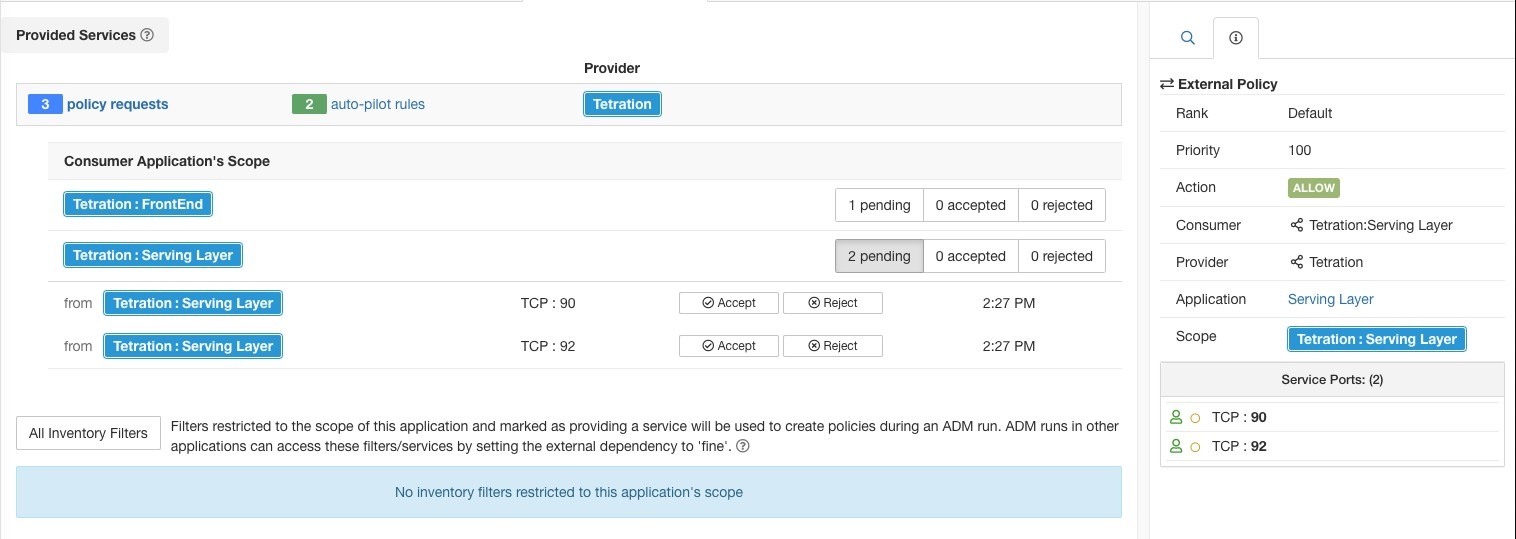Click the help icon after the 'fine' text
The width and height of the screenshot is (1516, 539).
coord(743,446)
